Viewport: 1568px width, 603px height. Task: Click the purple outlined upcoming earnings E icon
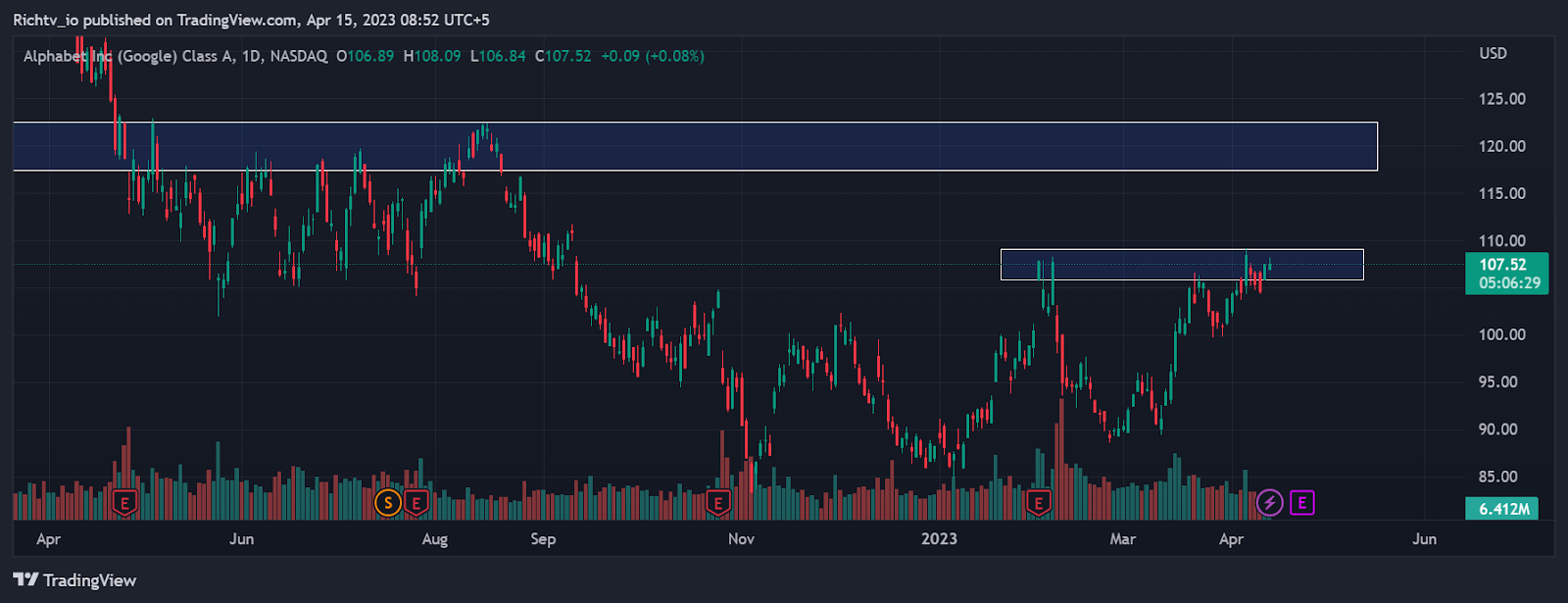pos(1302,504)
